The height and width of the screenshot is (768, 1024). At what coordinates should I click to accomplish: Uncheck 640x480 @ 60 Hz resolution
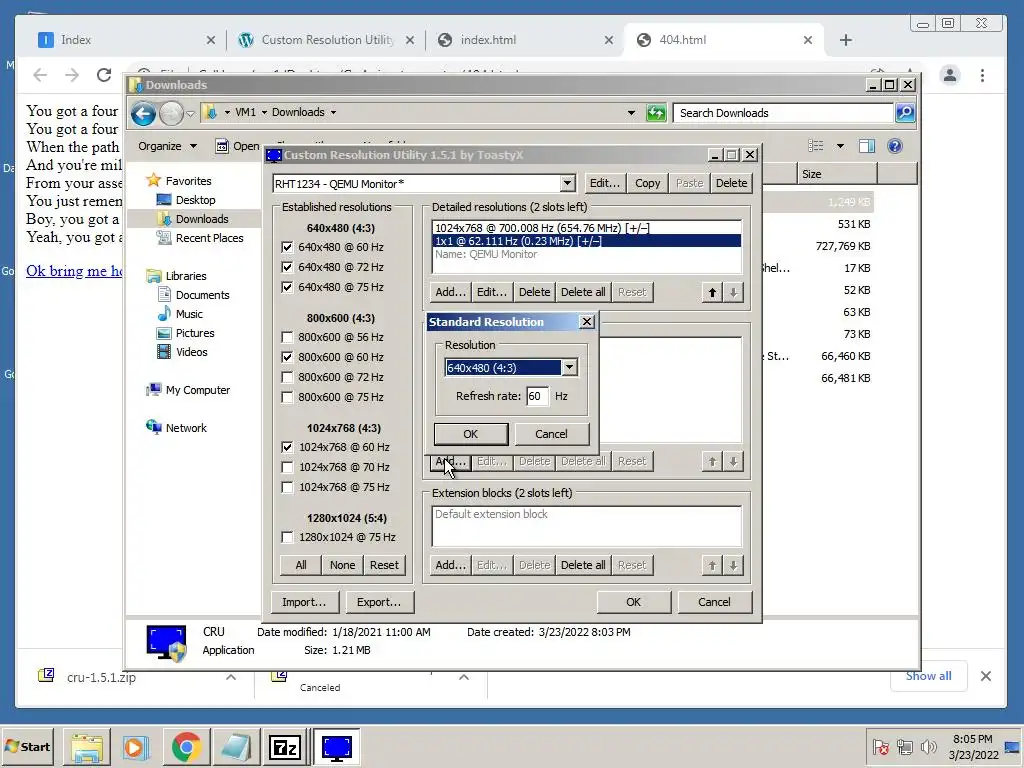click(287, 247)
